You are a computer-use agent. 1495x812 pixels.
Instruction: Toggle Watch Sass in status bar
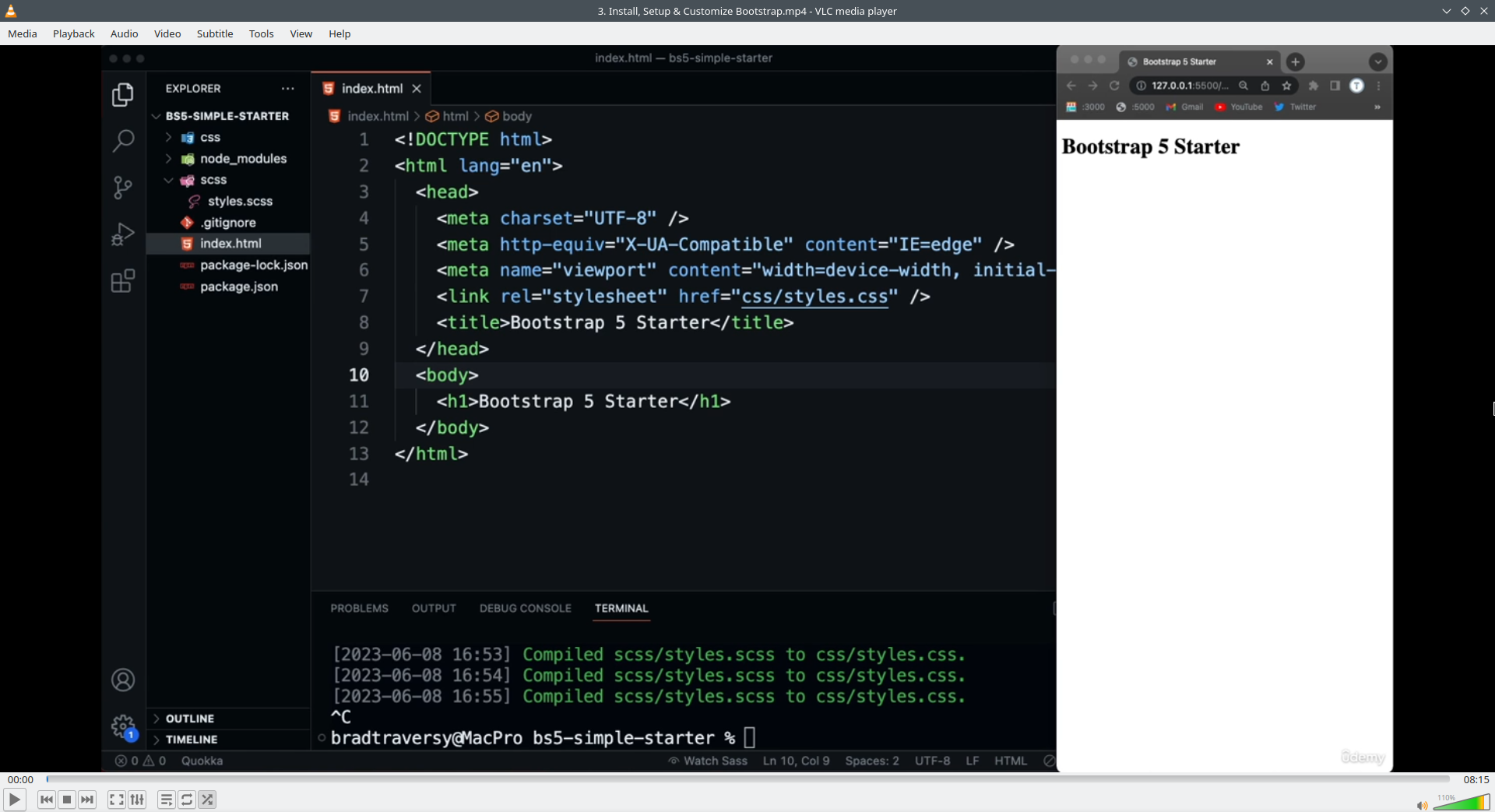(x=708, y=761)
